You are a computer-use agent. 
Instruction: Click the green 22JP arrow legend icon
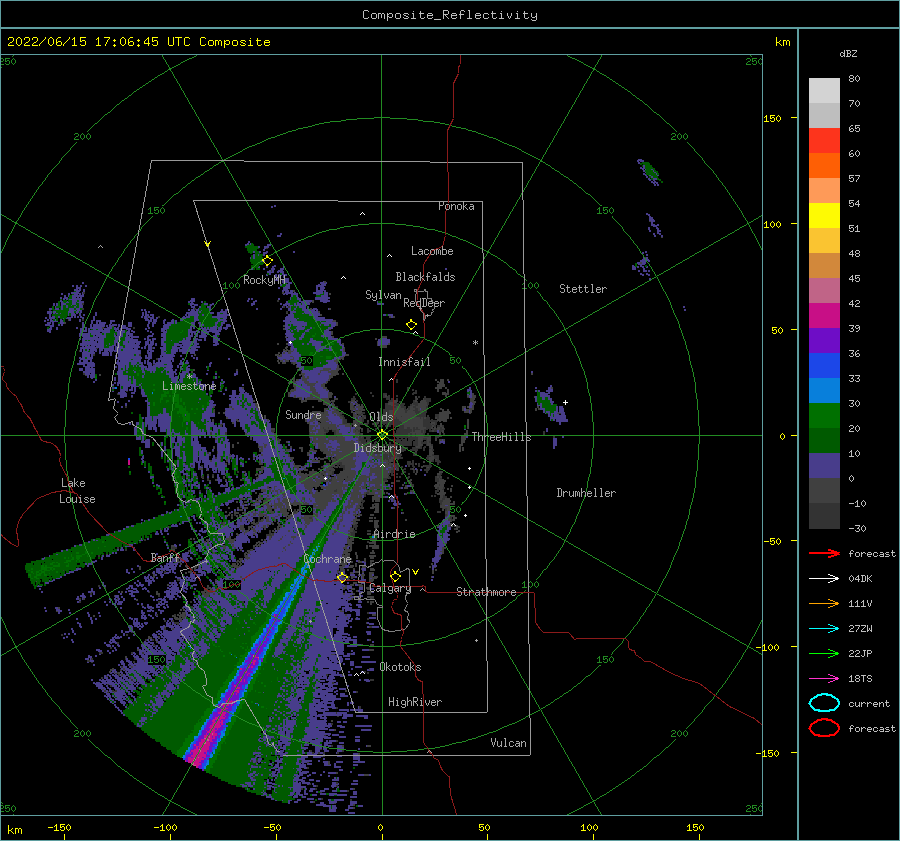(x=824, y=653)
